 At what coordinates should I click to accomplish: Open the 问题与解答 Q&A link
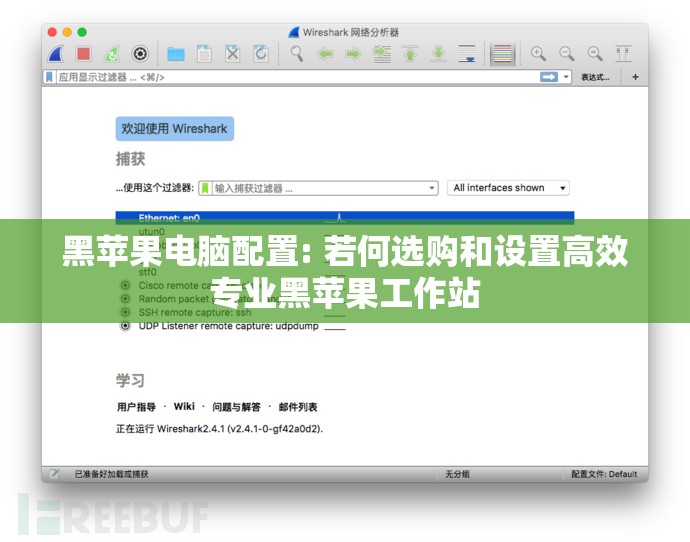coord(236,407)
